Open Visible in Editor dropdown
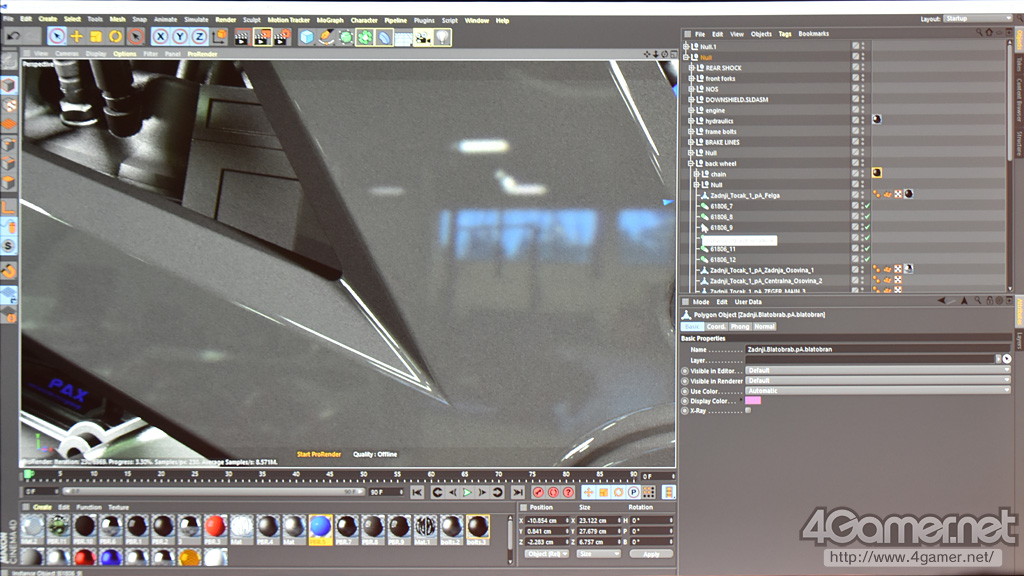Viewport: 1024px width, 576px height. (x=878, y=370)
